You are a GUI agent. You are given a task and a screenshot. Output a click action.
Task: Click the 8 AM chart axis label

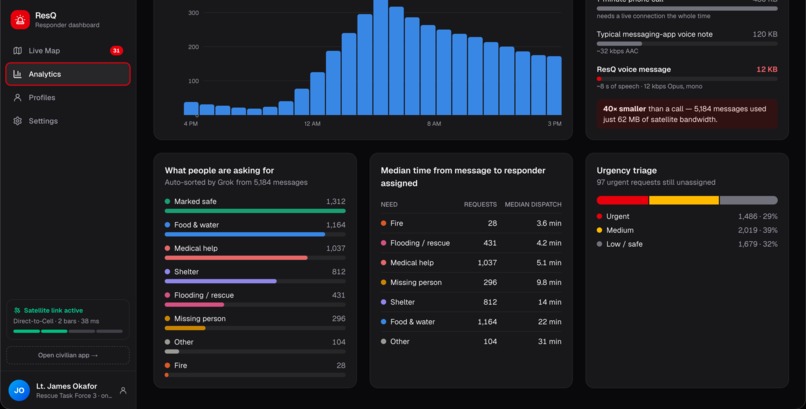[x=434, y=124]
